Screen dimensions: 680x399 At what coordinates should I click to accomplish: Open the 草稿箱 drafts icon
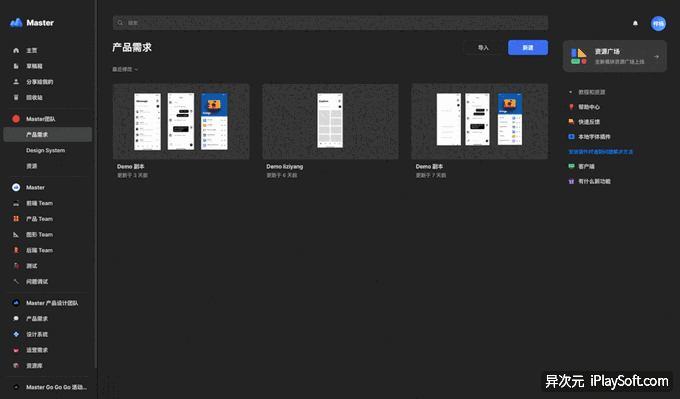click(x=16, y=66)
